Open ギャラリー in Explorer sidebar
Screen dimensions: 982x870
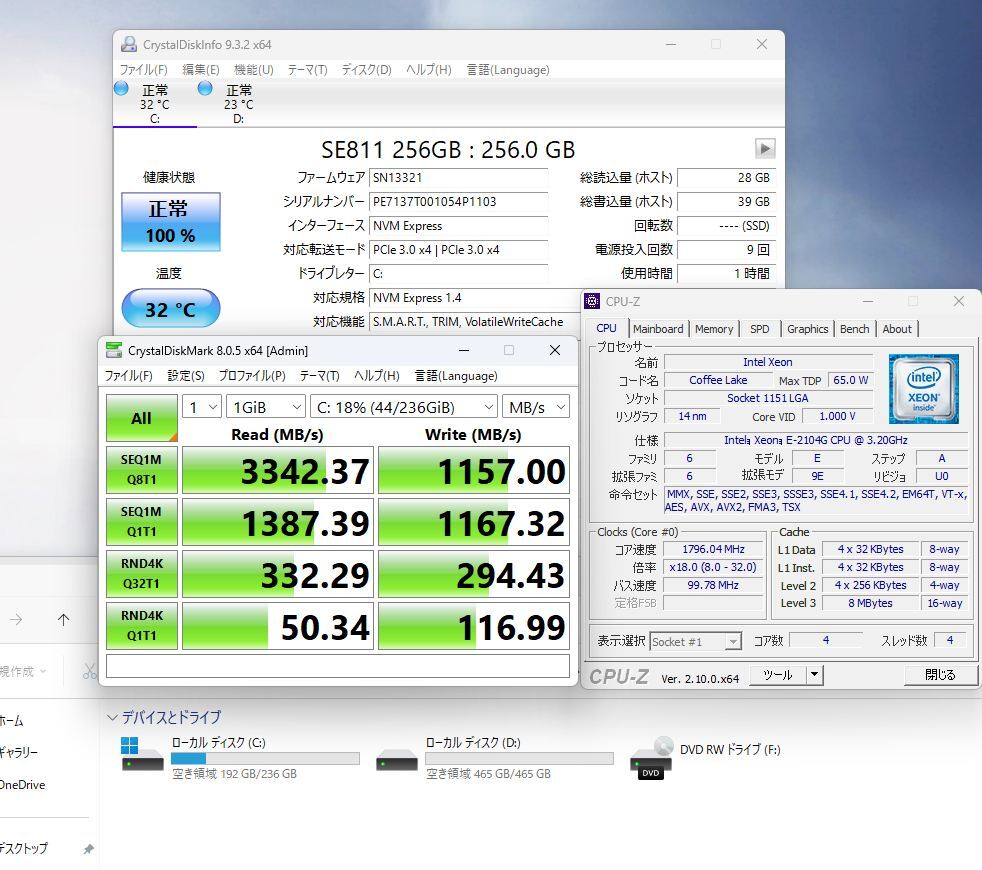pyautogui.click(x=19, y=752)
